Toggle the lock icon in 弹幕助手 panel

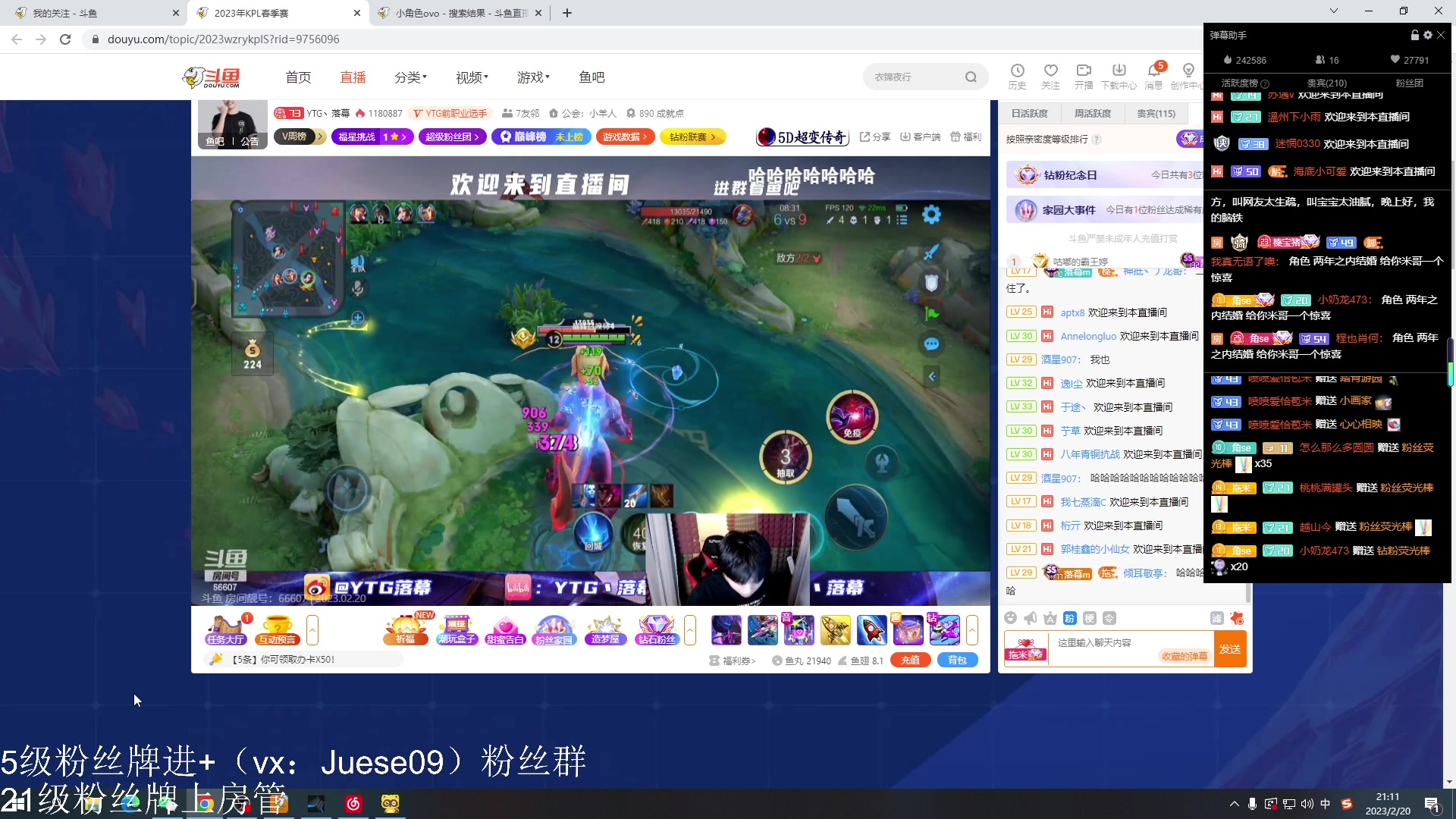1415,35
